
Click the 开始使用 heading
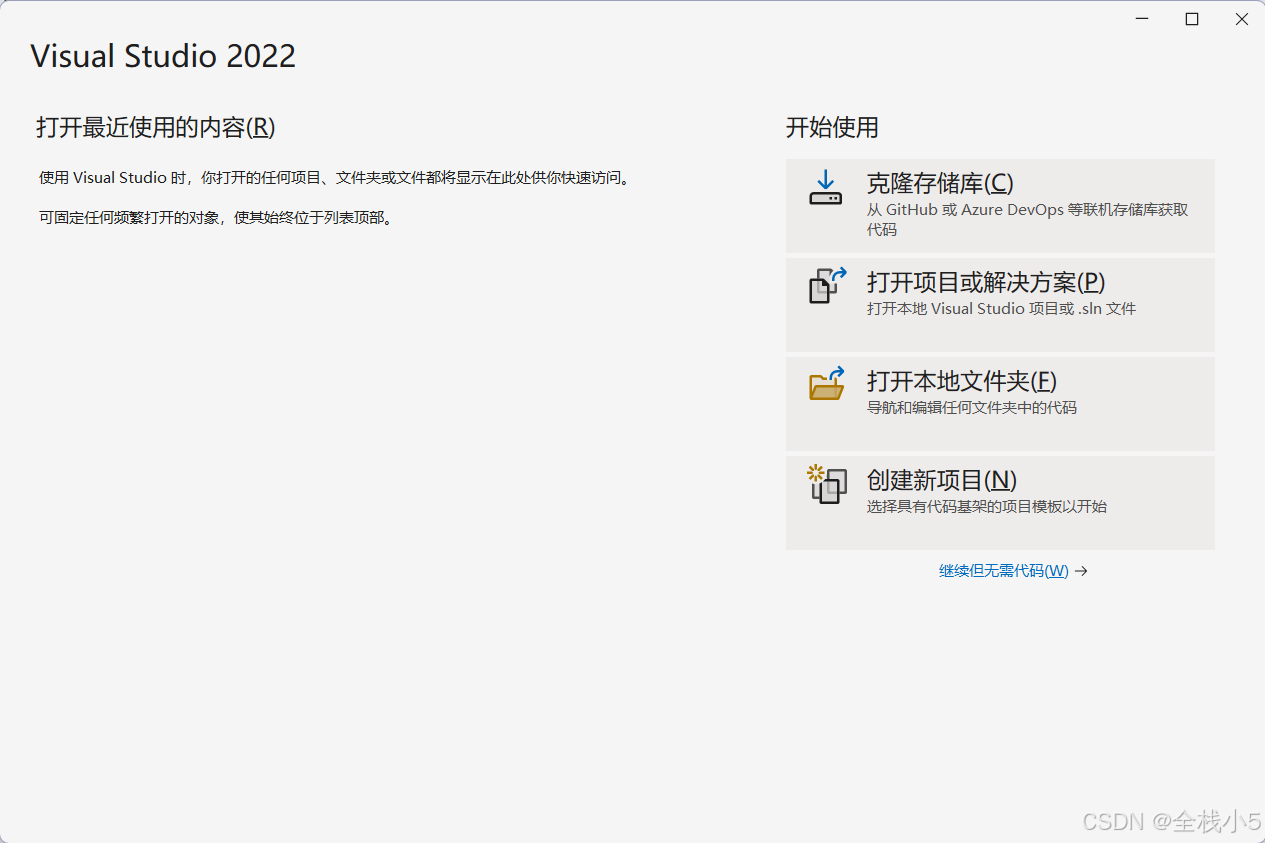point(832,128)
